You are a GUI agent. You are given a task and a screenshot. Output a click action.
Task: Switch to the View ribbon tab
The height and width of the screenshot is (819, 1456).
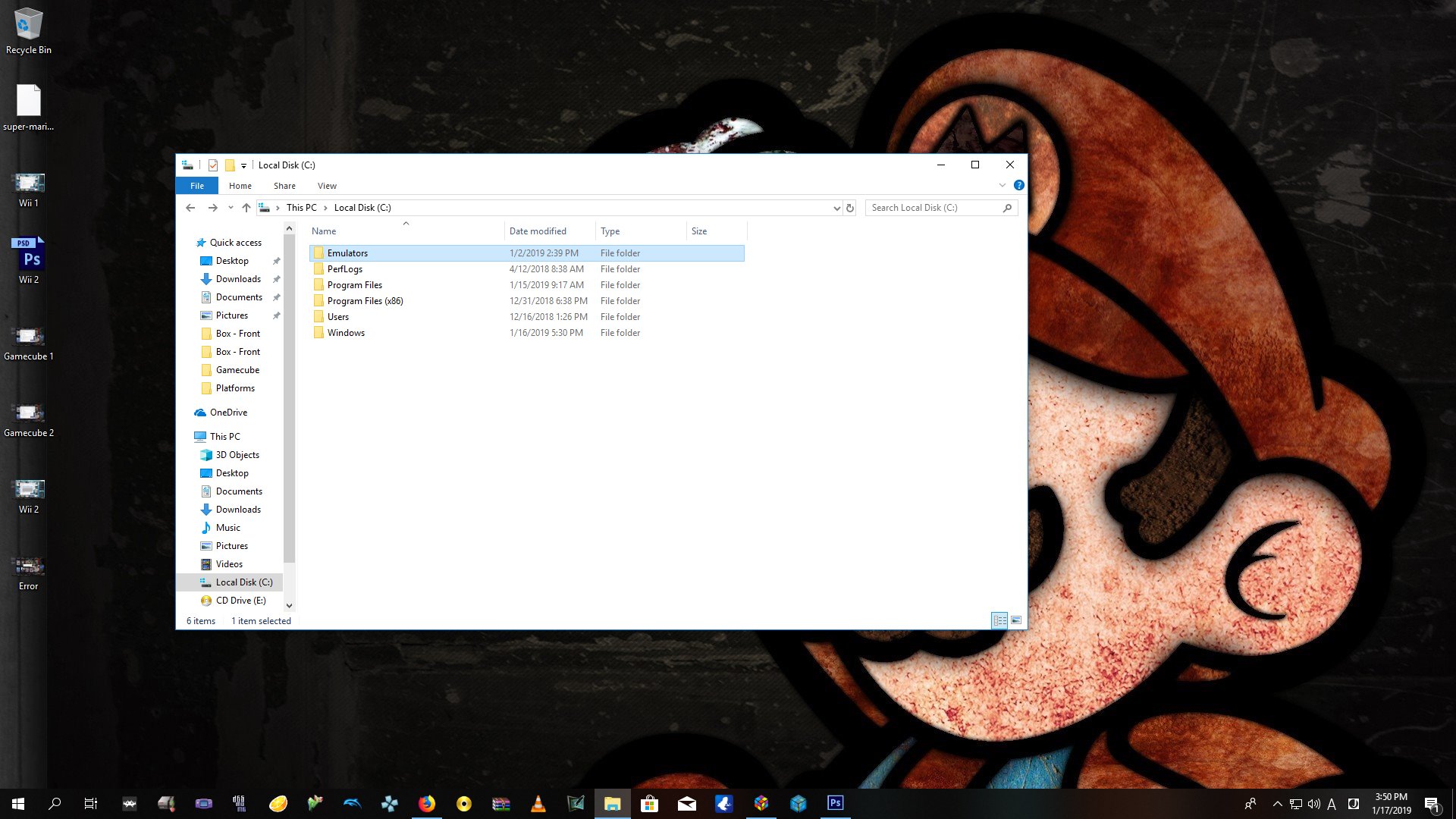327,186
